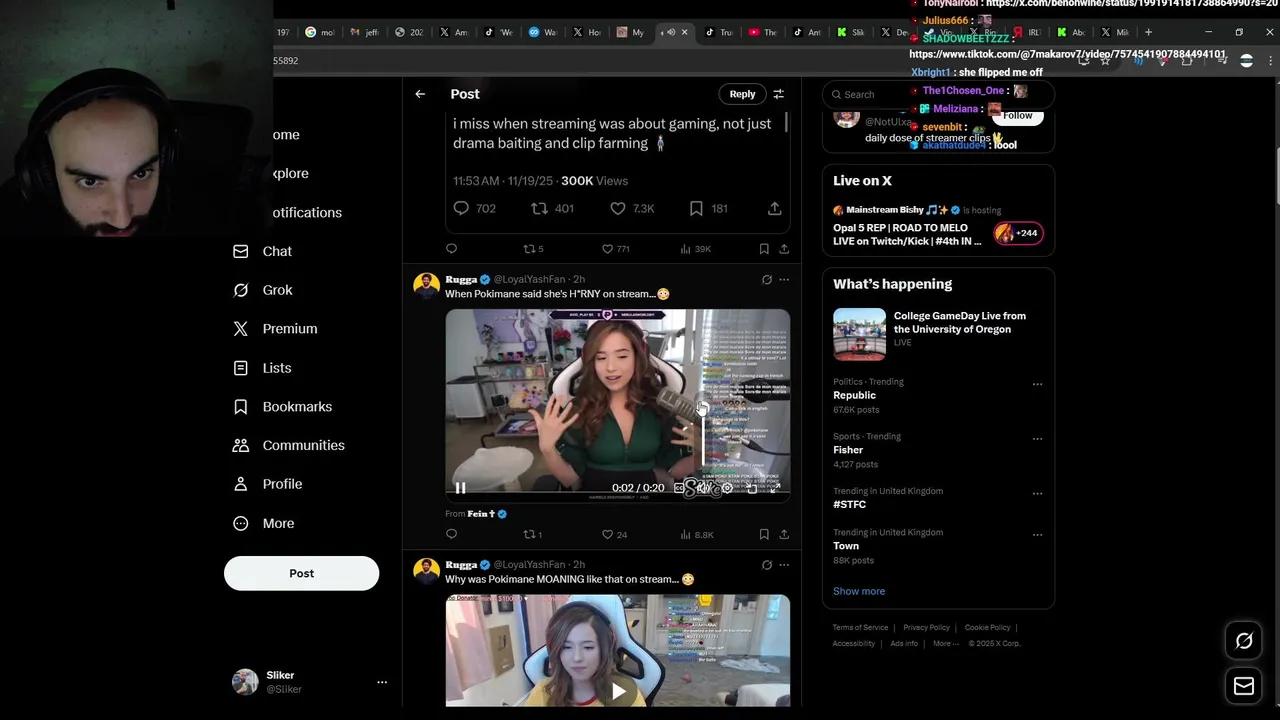Switch to the YouTube 'The' browser tab
Viewport: 1280px width, 720px height.
coord(763,32)
